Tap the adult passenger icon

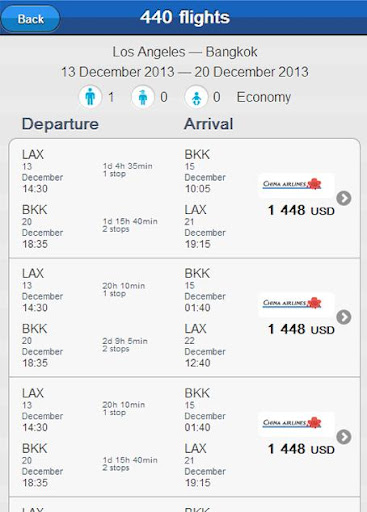(x=90, y=97)
